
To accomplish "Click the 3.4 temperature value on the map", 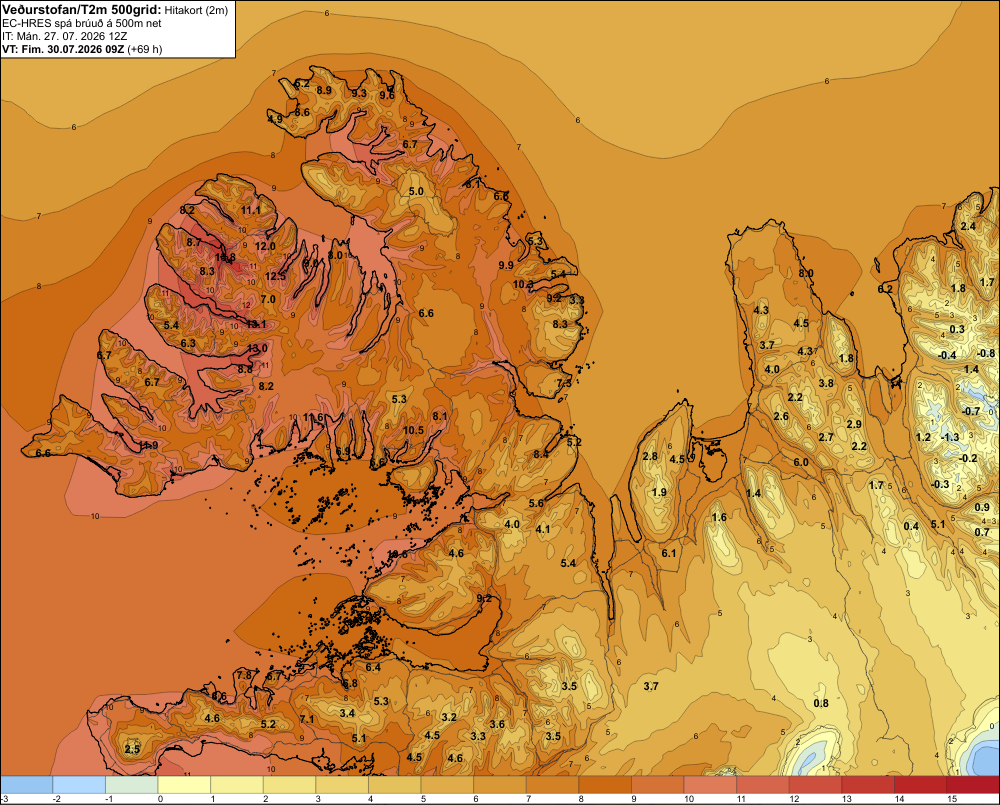I will pos(347,713).
